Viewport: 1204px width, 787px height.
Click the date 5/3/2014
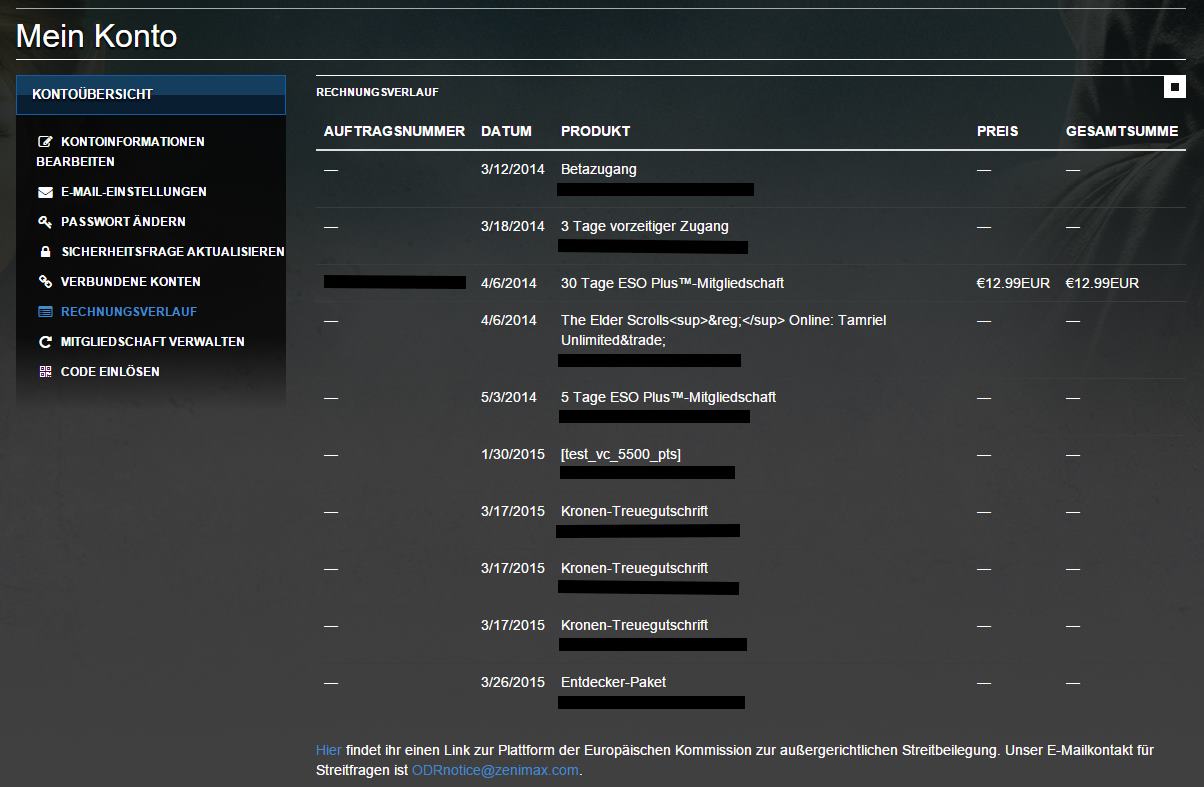click(509, 397)
